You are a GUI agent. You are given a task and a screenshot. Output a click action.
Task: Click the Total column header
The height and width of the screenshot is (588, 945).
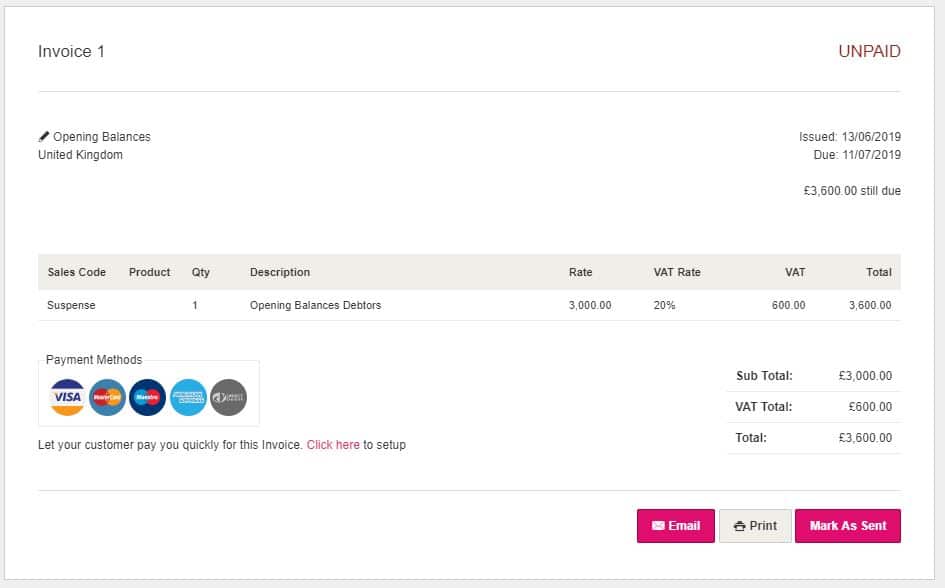point(879,272)
